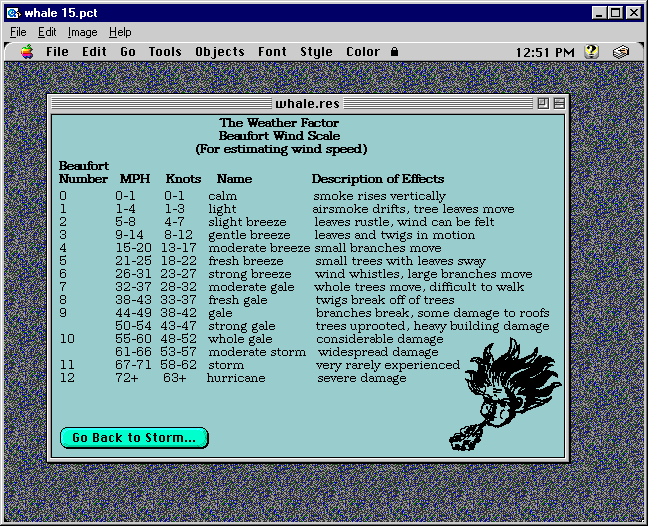
Task: Click the name 'moderate breeze'
Action: 259,248
